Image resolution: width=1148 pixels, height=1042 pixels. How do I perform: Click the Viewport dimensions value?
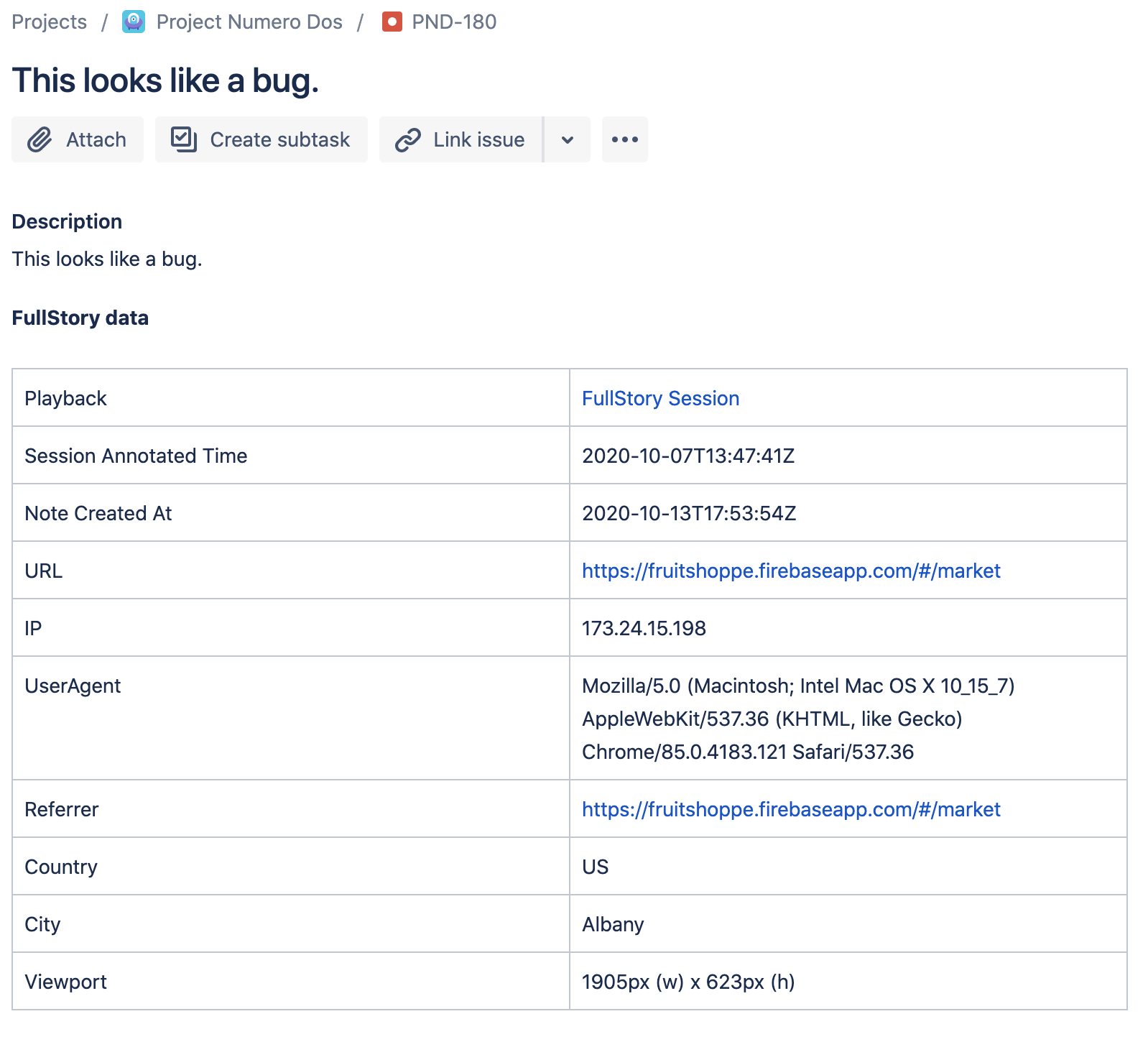(x=688, y=982)
